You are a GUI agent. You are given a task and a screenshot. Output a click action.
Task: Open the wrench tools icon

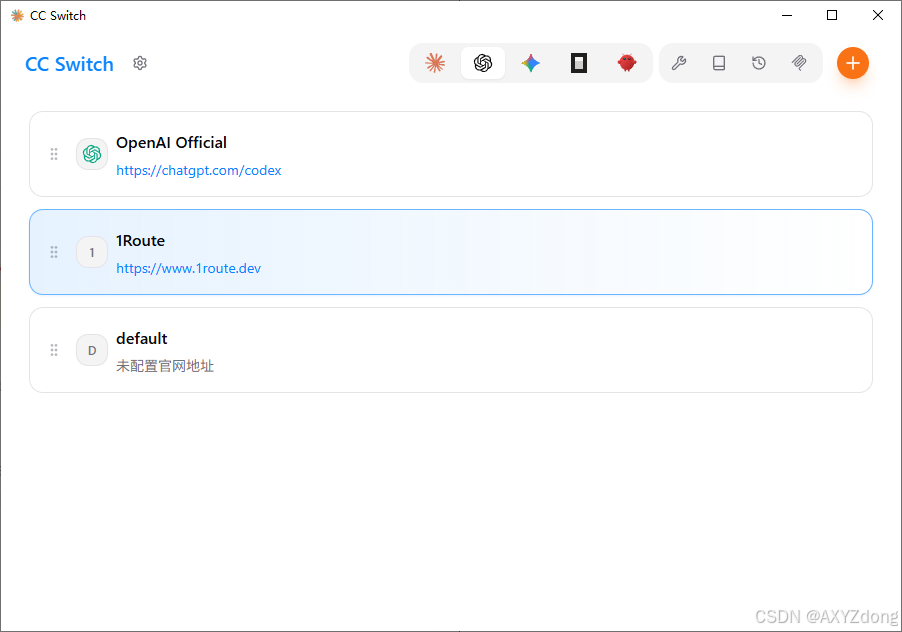(679, 63)
